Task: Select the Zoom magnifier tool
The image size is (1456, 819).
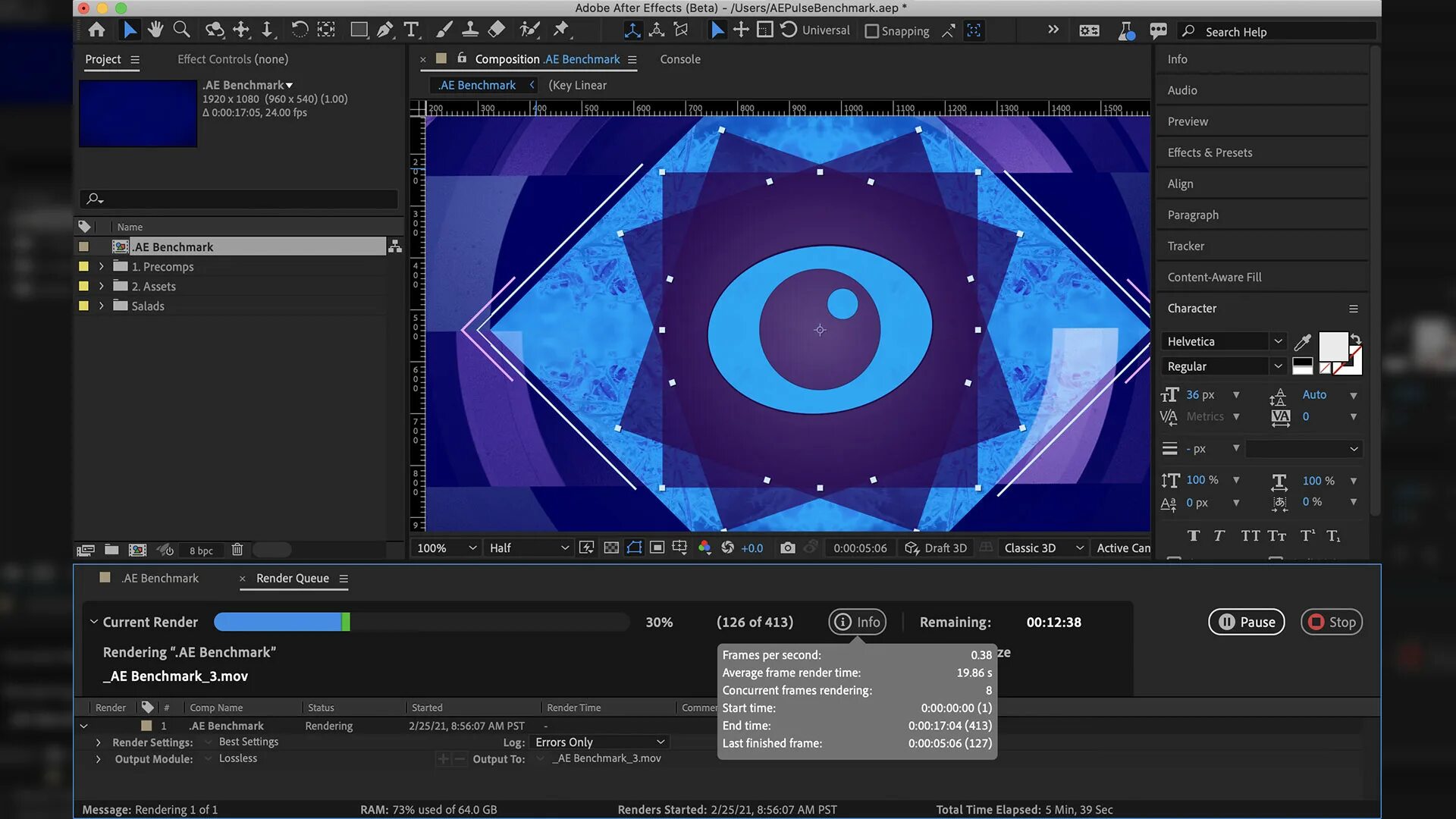Action: point(181,30)
